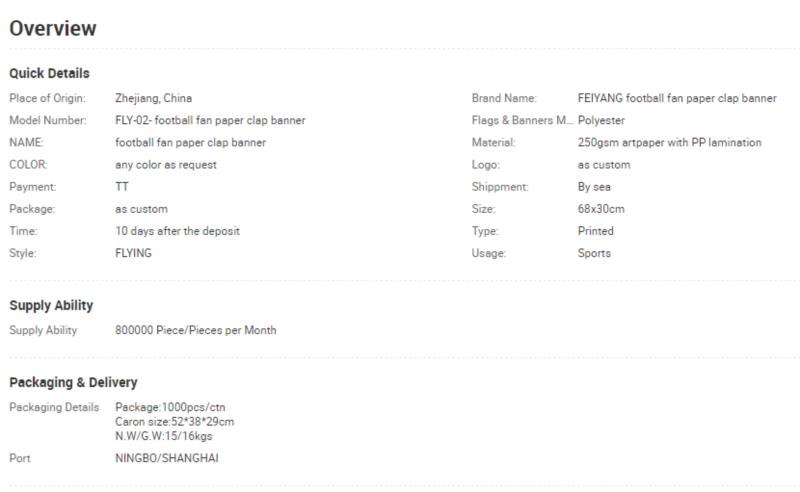The image size is (800, 492).
Task: Click the 10 days after the deposit text
Action: tap(178, 231)
